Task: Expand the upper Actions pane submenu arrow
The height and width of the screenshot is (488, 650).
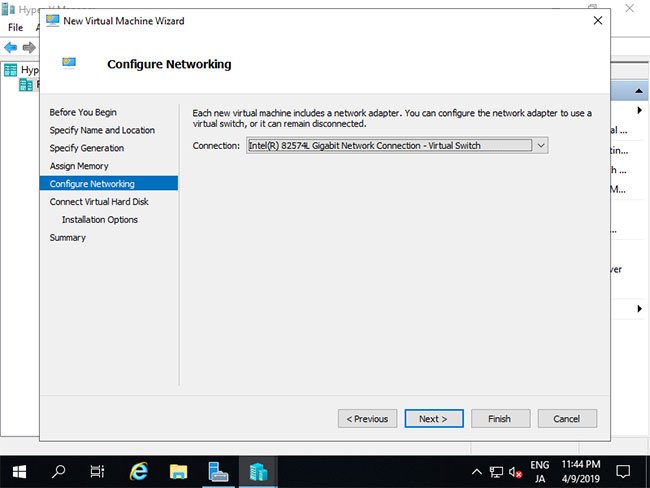Action: click(x=639, y=110)
